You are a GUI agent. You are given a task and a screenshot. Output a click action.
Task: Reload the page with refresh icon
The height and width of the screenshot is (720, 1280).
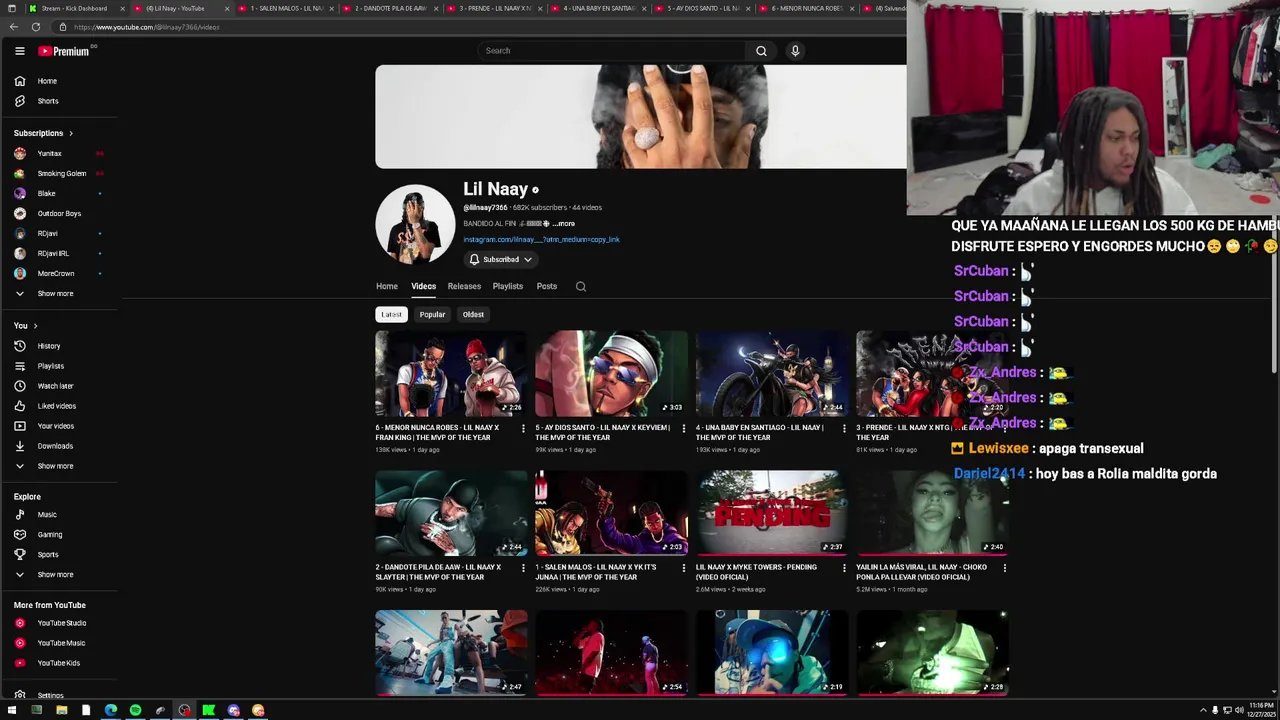point(36,27)
